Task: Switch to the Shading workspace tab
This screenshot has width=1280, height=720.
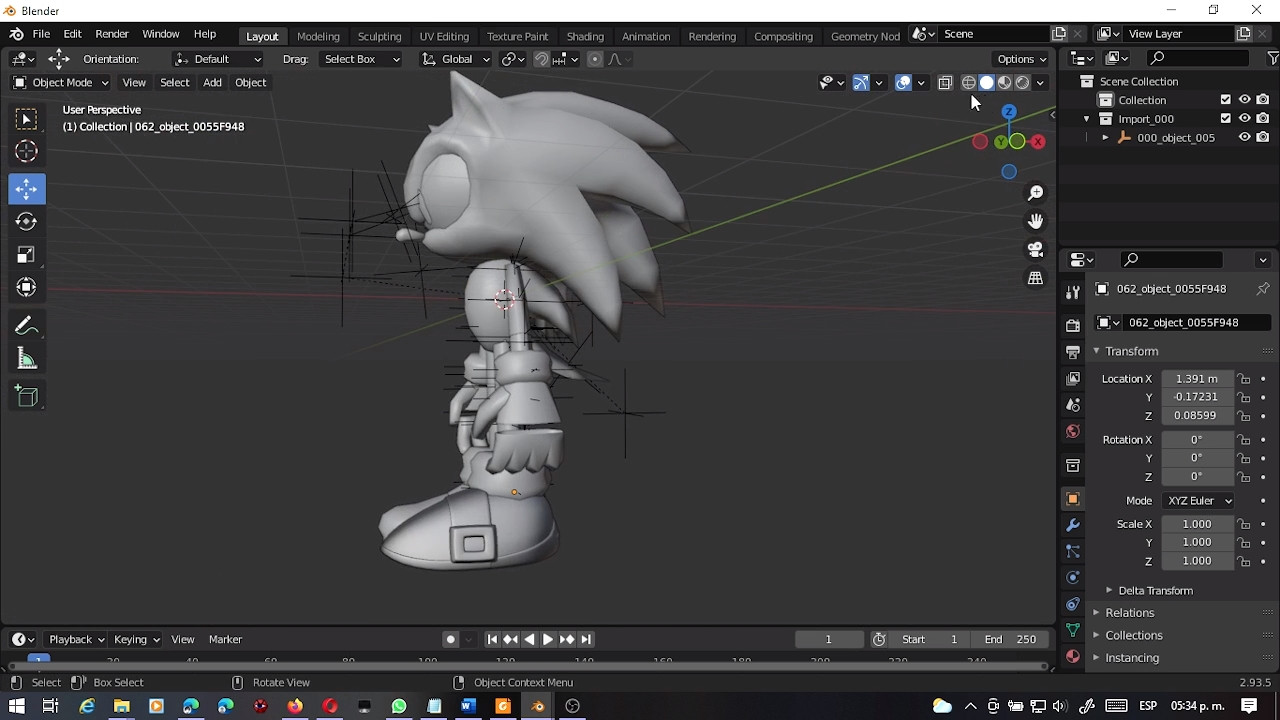Action: coord(585,36)
